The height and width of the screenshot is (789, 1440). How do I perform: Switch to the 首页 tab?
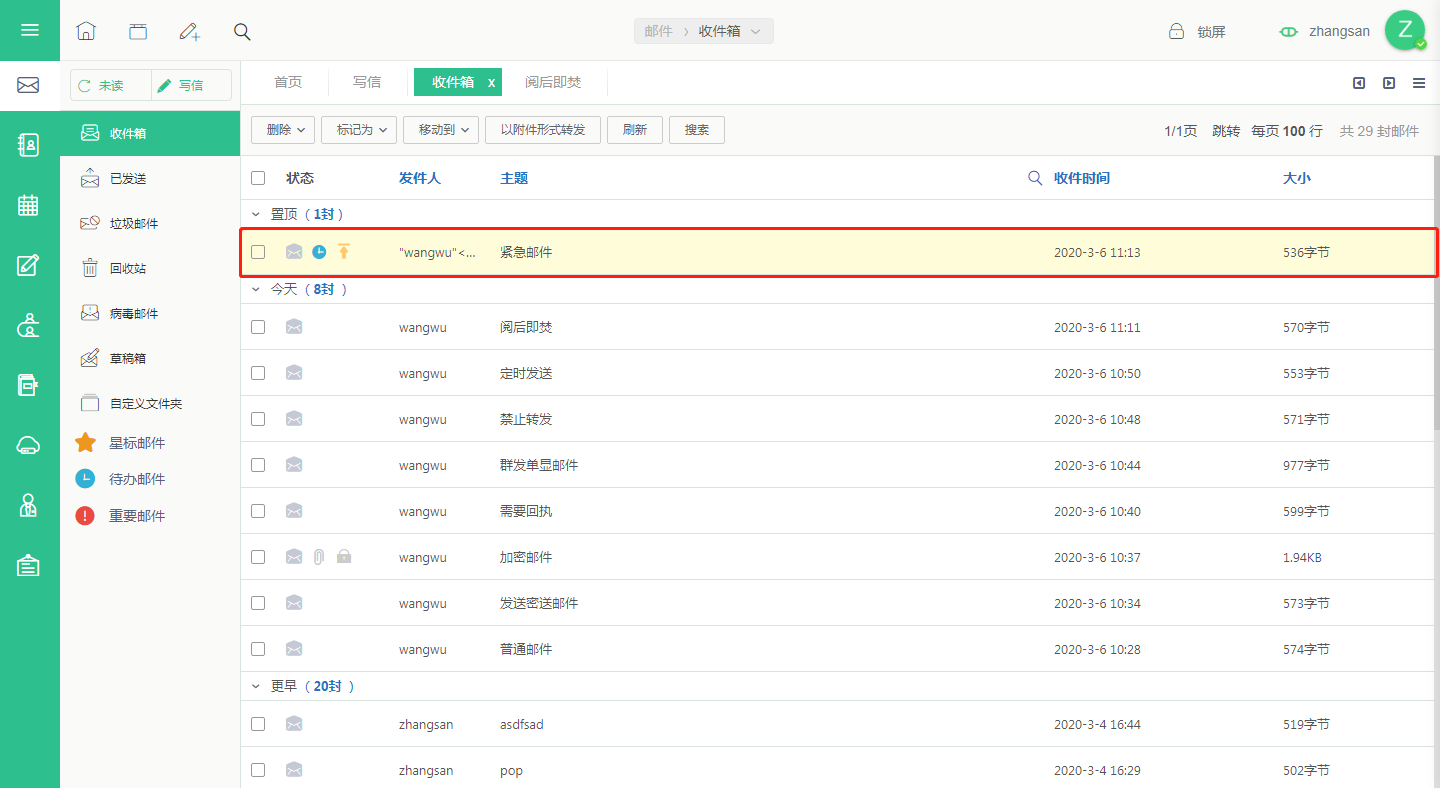coord(288,82)
